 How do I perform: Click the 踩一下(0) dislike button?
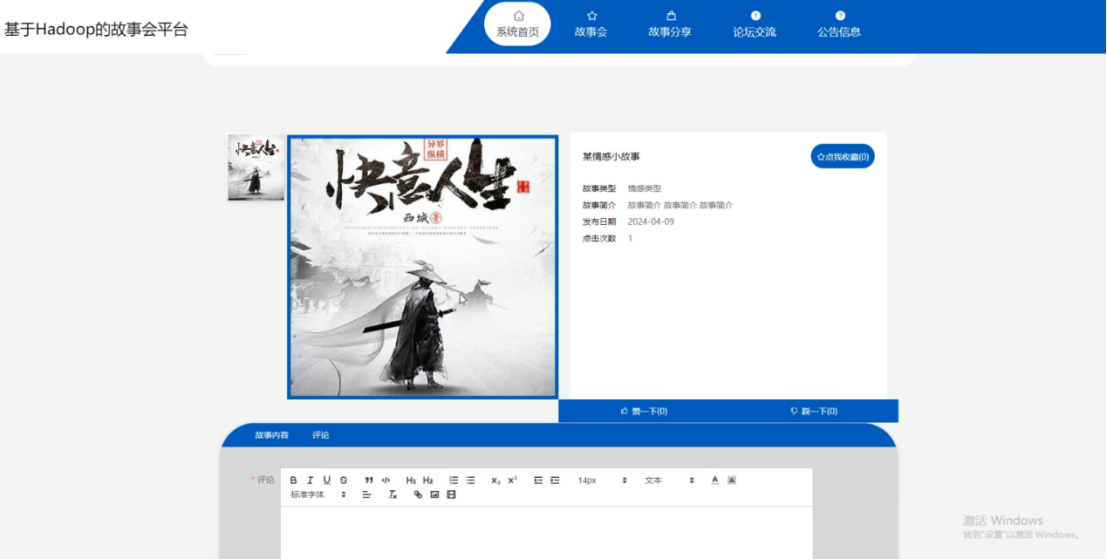tap(814, 411)
